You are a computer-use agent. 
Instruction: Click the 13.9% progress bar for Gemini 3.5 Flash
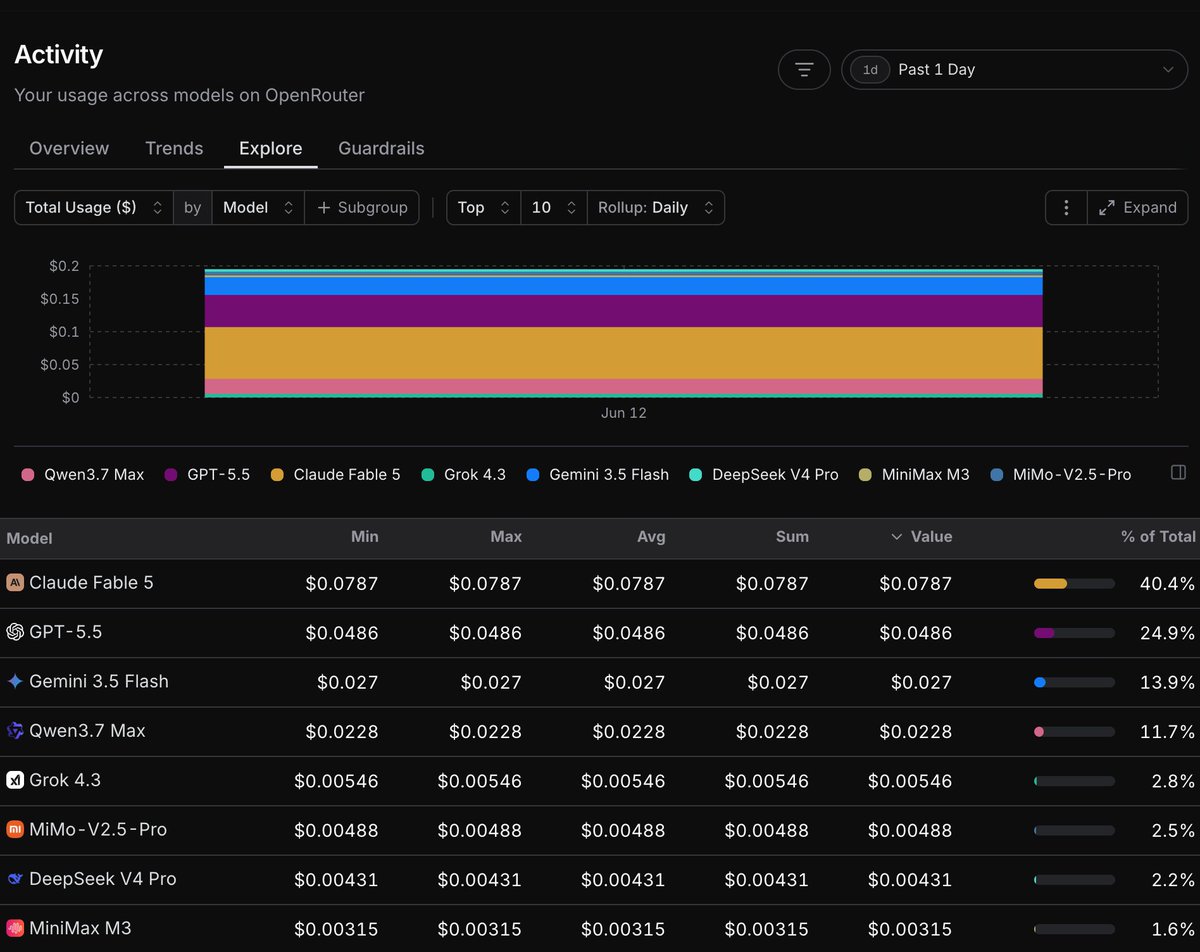pos(1074,682)
